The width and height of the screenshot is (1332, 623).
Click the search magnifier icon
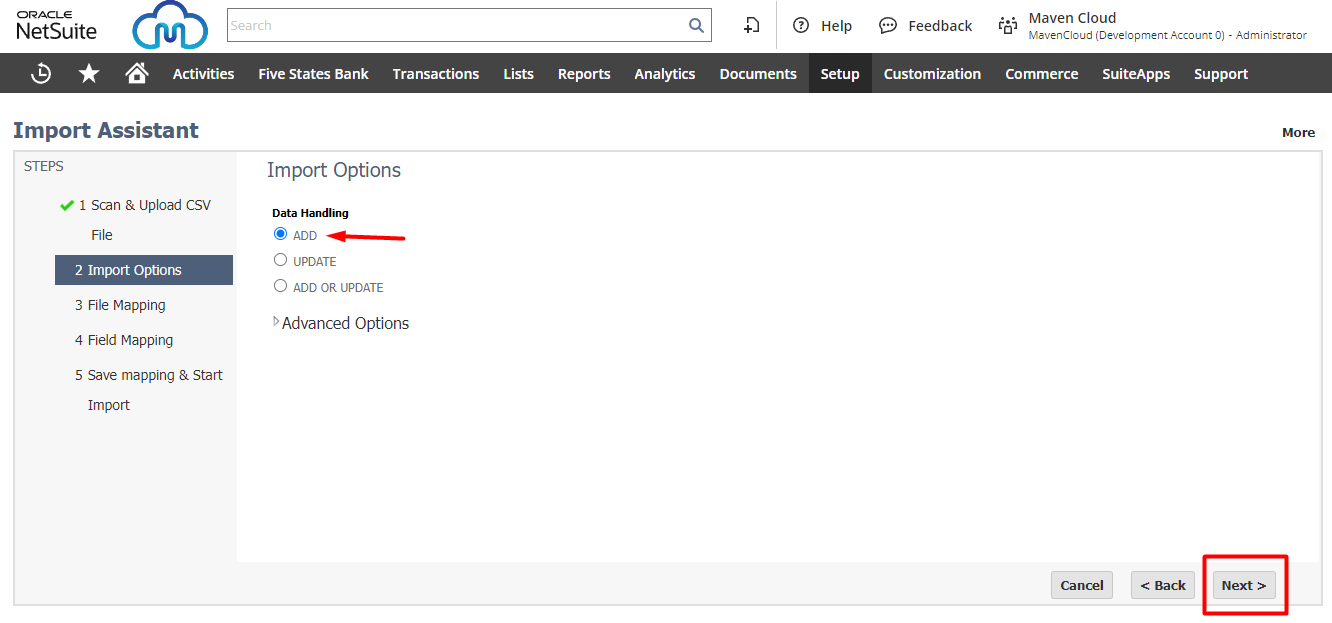[x=696, y=26]
